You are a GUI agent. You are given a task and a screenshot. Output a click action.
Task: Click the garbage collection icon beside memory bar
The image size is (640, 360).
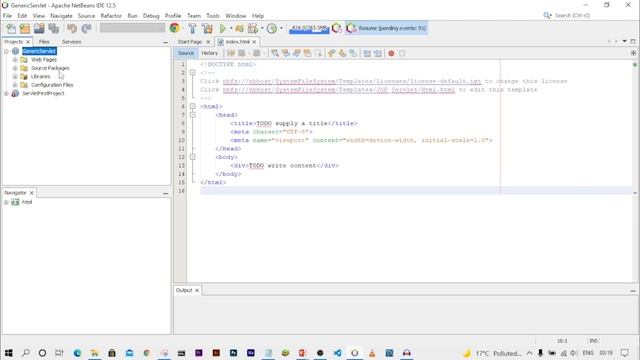point(337,28)
